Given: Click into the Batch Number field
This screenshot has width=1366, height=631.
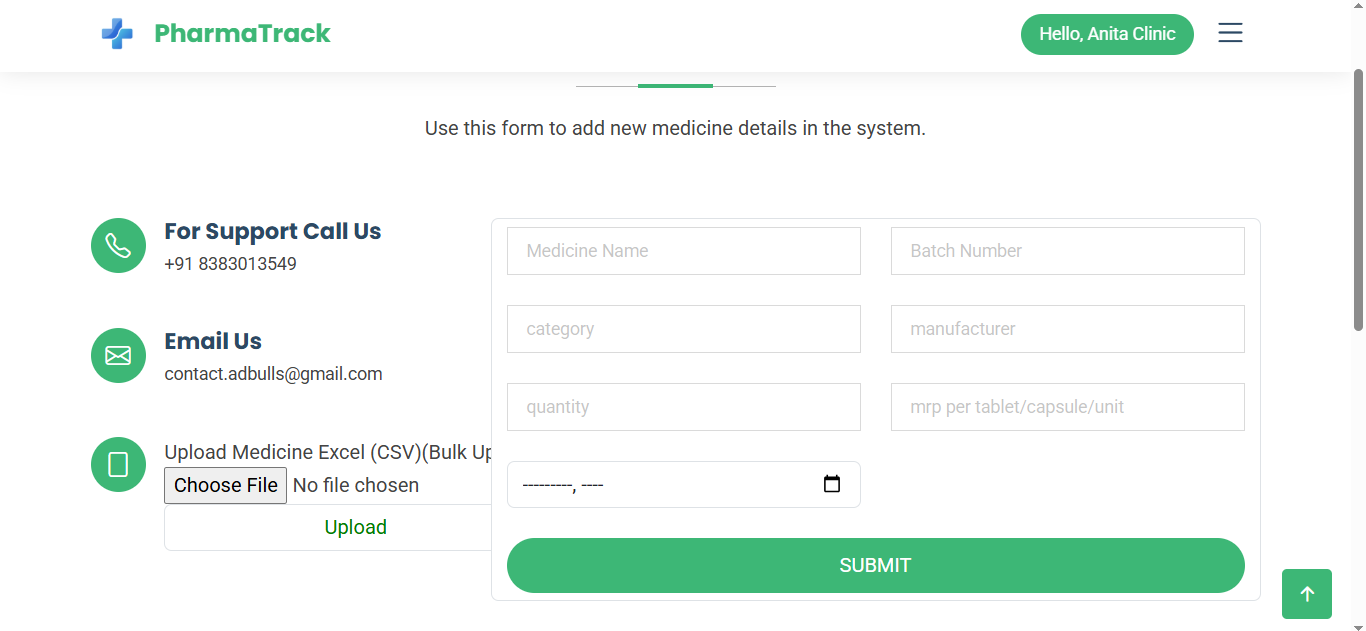Looking at the screenshot, I should click(1067, 251).
